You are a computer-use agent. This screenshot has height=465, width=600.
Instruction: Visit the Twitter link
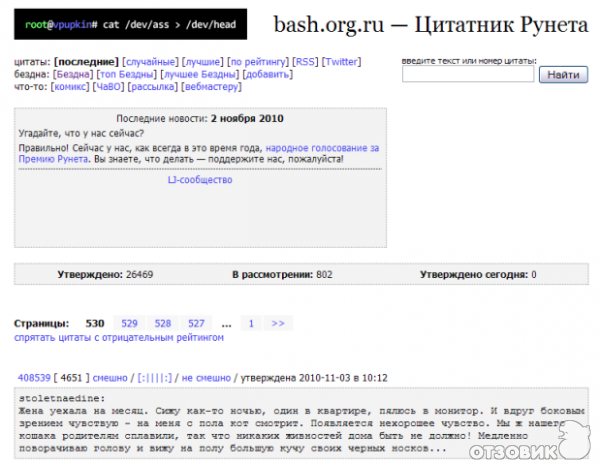[342, 62]
